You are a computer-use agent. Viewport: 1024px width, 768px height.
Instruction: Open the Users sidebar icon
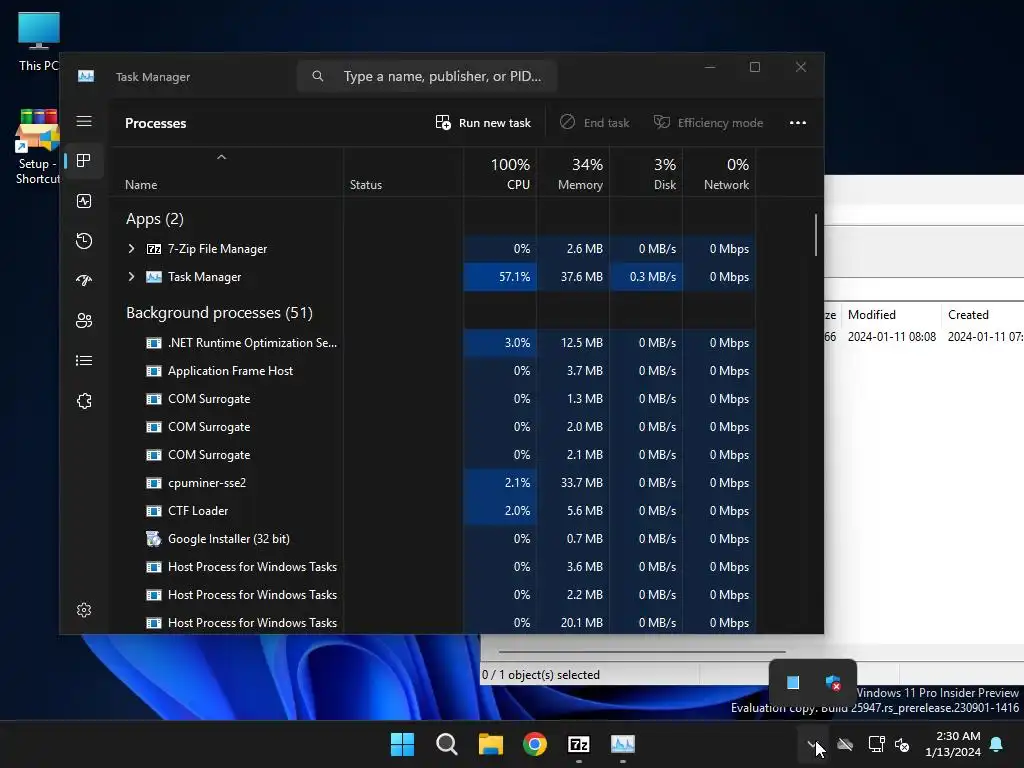(x=84, y=321)
